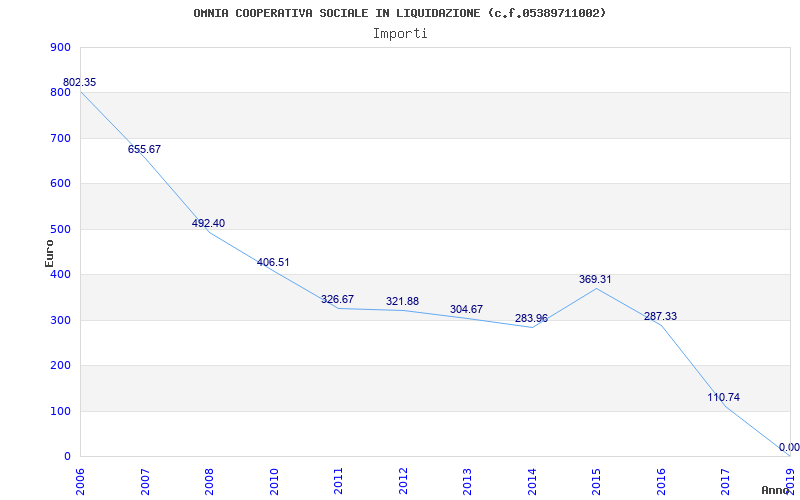The width and height of the screenshot is (800, 500).
Task: Select the 2019 axis year
Action: (790, 480)
